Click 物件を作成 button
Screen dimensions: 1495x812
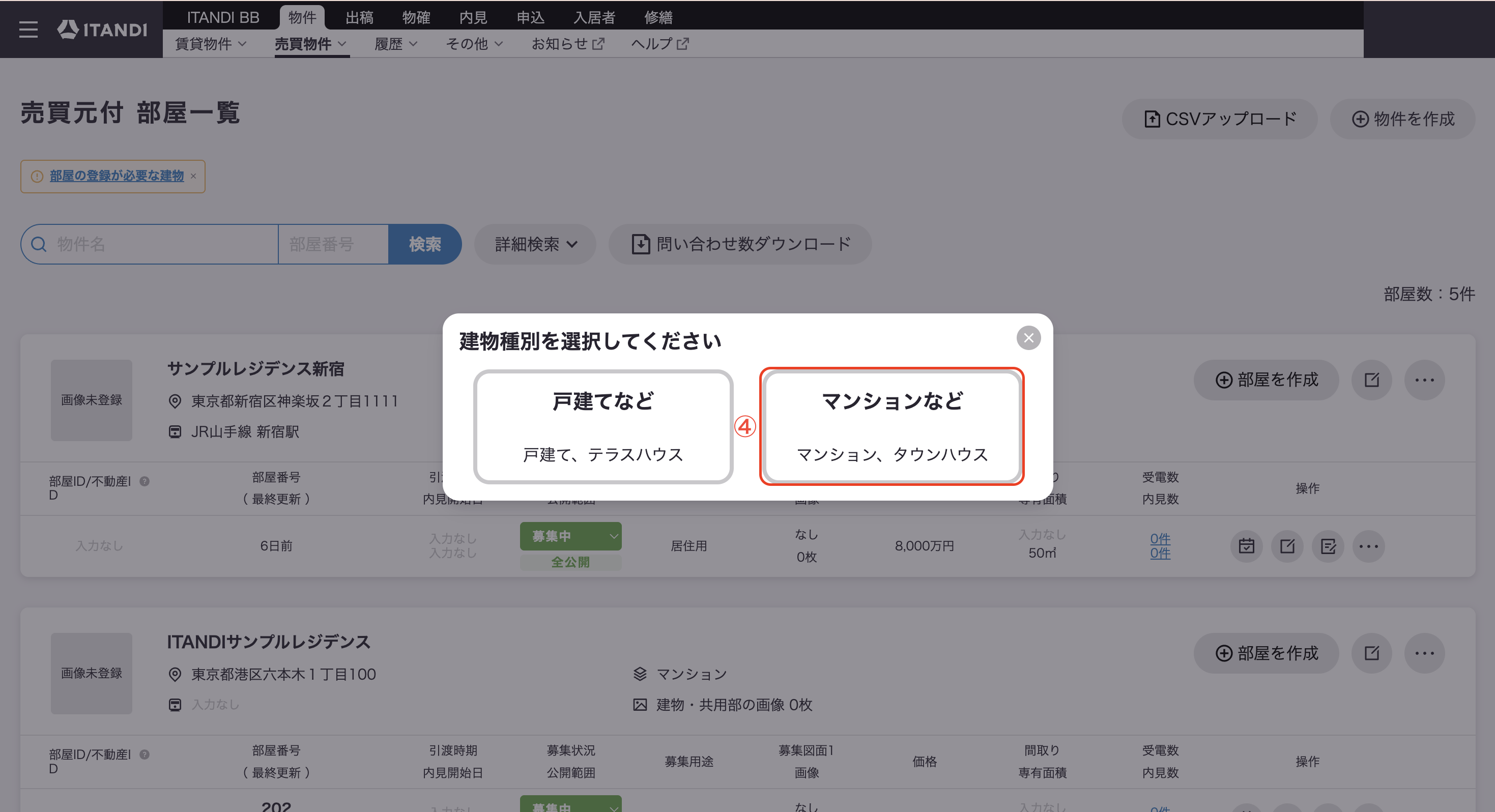[x=1403, y=119]
